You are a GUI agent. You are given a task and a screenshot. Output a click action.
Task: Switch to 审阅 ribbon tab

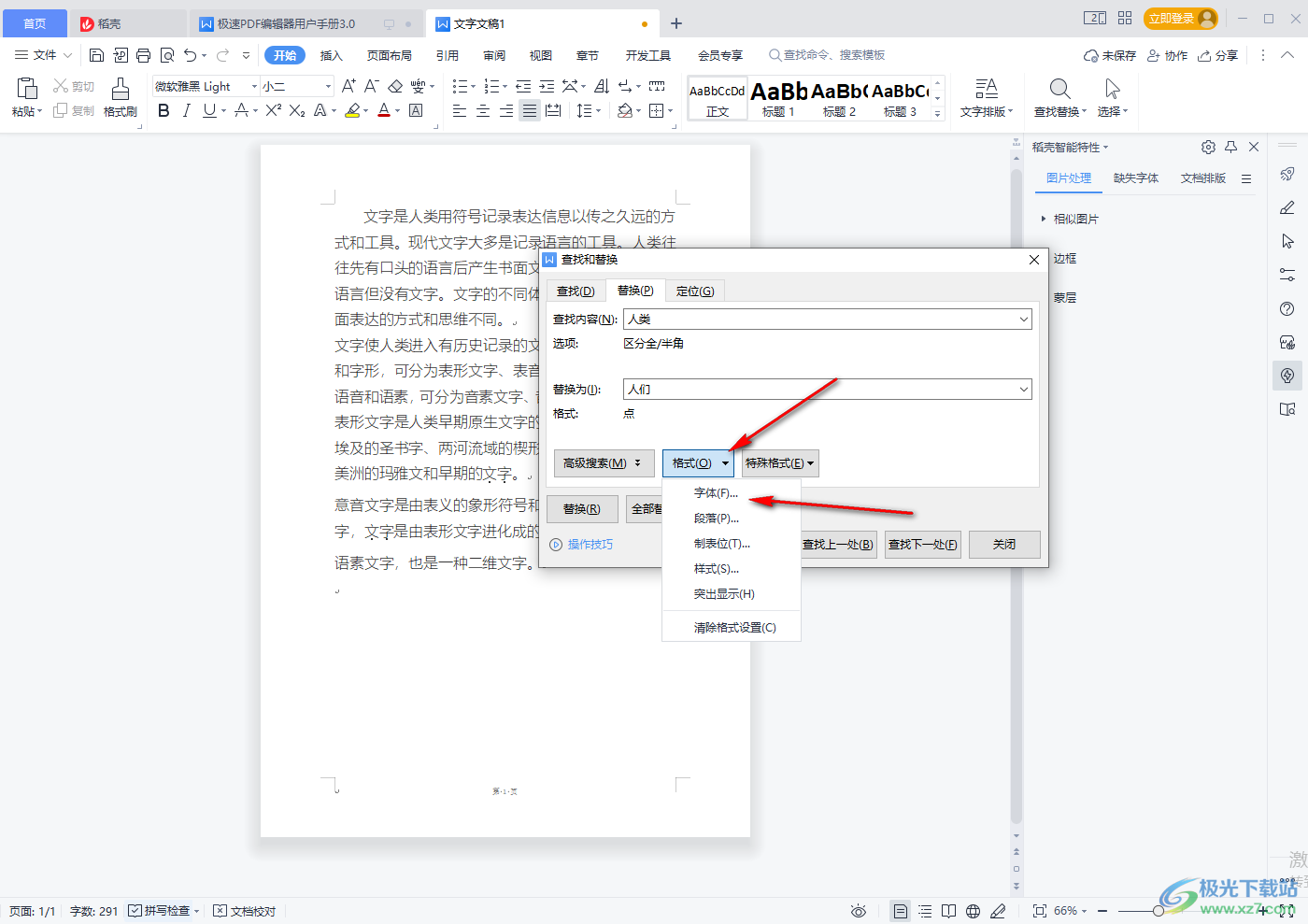pyautogui.click(x=494, y=55)
